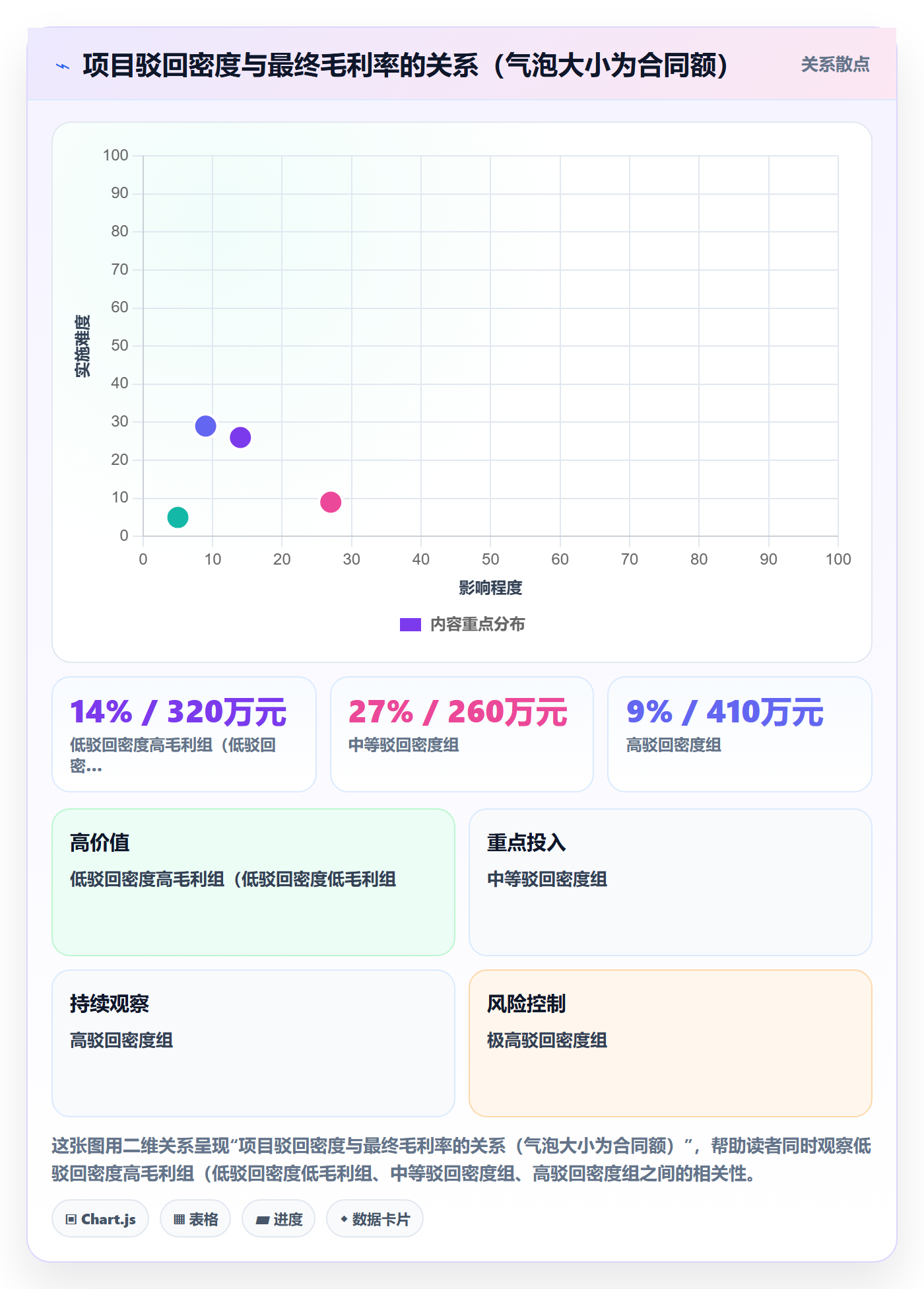Select the 9% / 410万元 stat value
The width and height of the screenshot is (924, 1289).
point(725,712)
